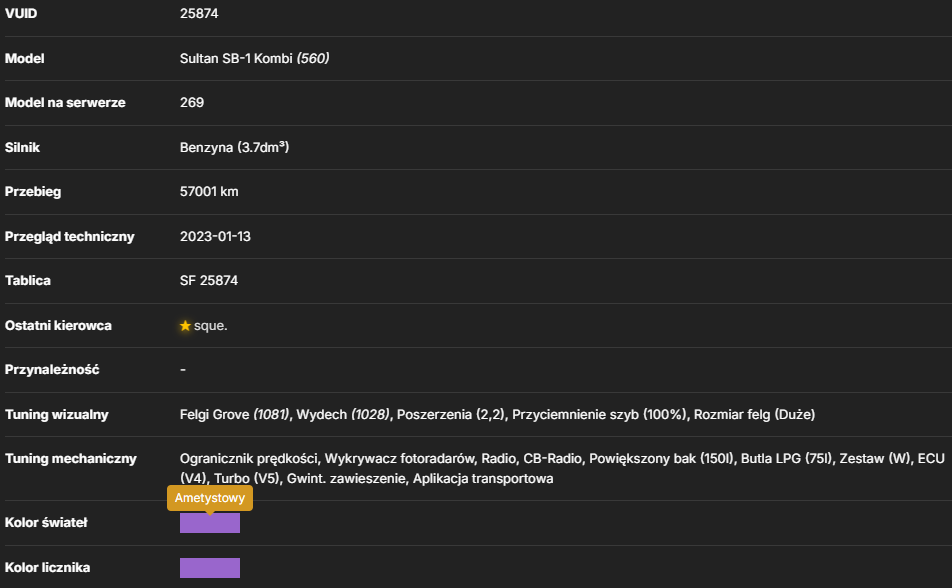Click Powiększony bak (150l) entry

point(661,459)
